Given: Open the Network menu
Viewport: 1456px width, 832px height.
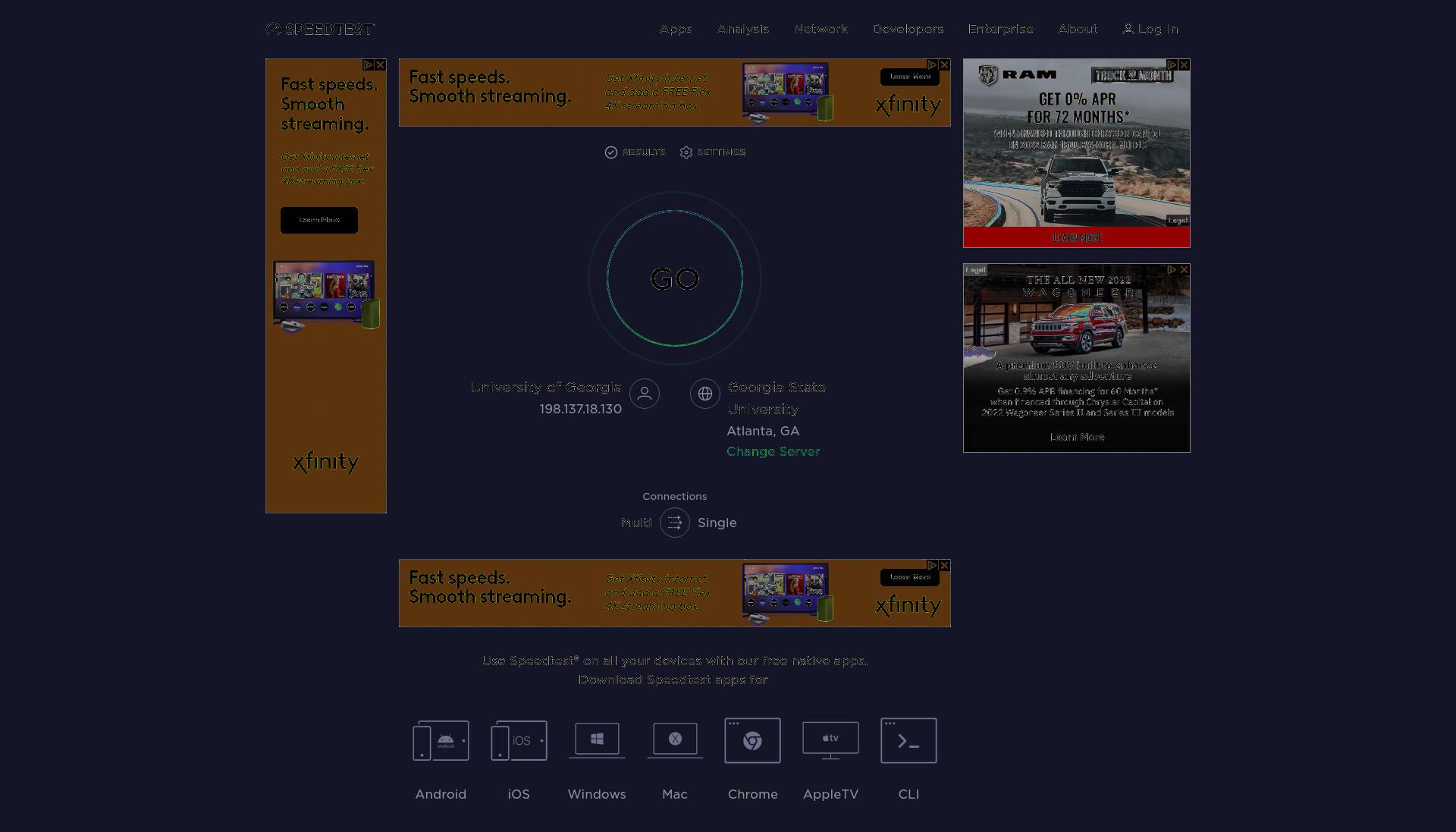Looking at the screenshot, I should 821,29.
